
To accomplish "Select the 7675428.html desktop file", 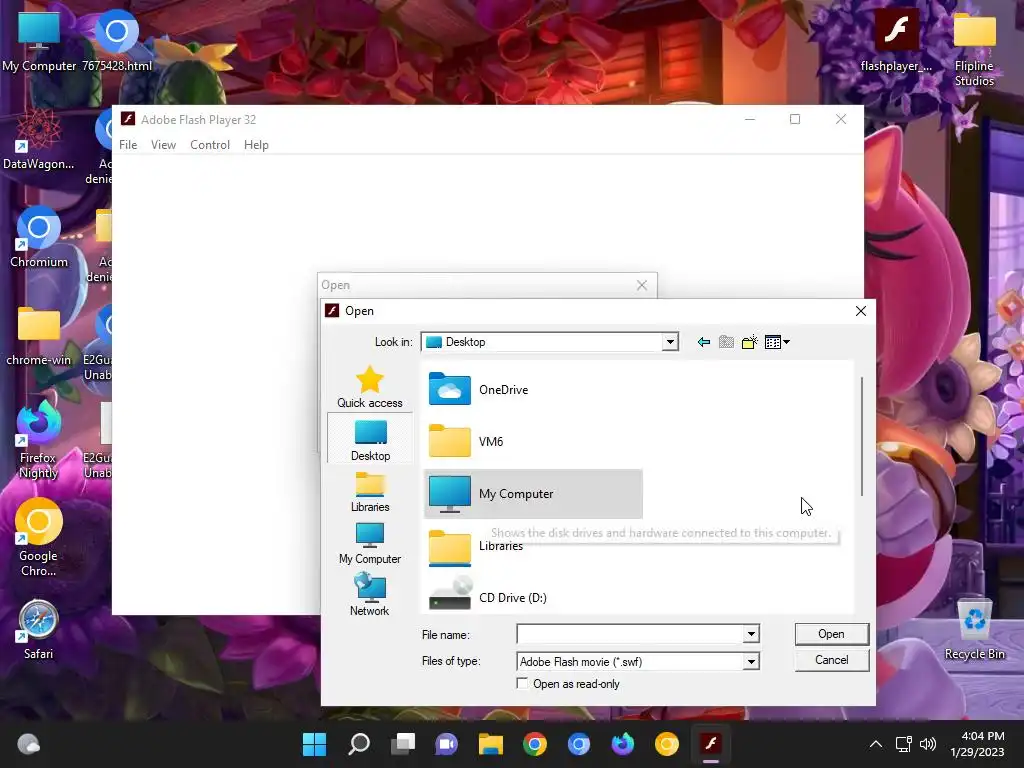I will point(117,42).
